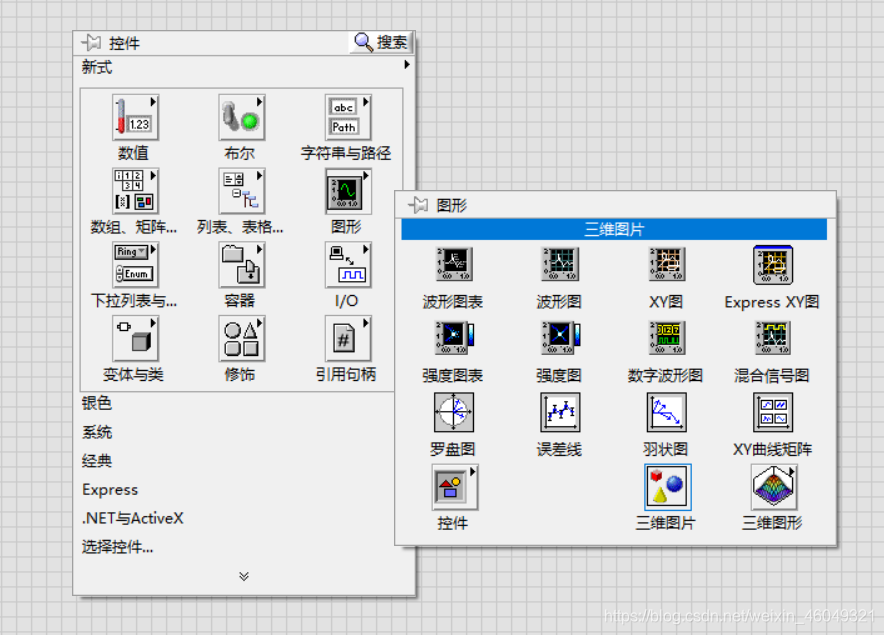The width and height of the screenshot is (884, 635).
Task: Select the 强度图表 intensity chart control
Action: 454,338
